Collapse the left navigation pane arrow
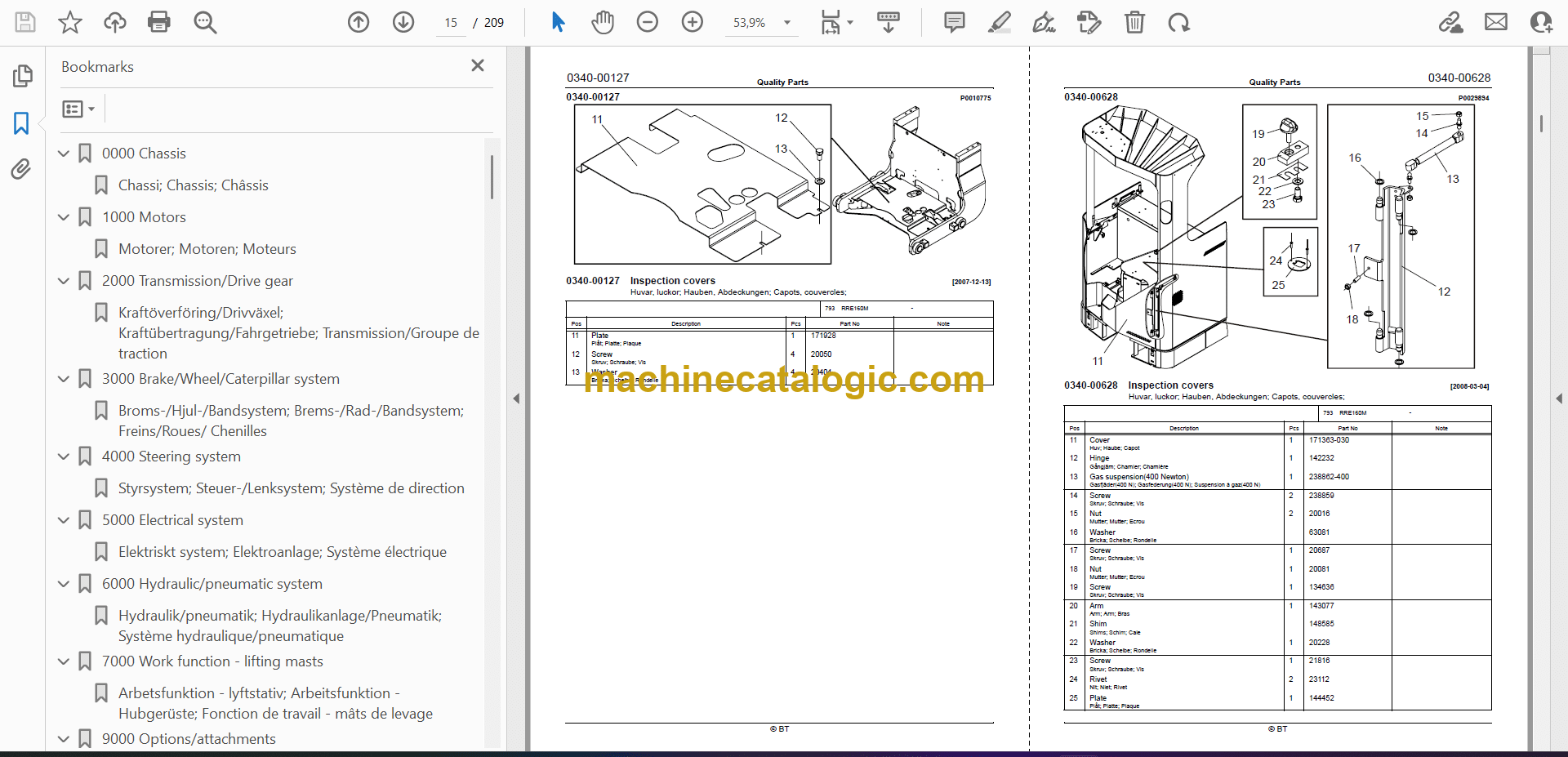Image resolution: width=1568 pixels, height=757 pixels. (516, 399)
